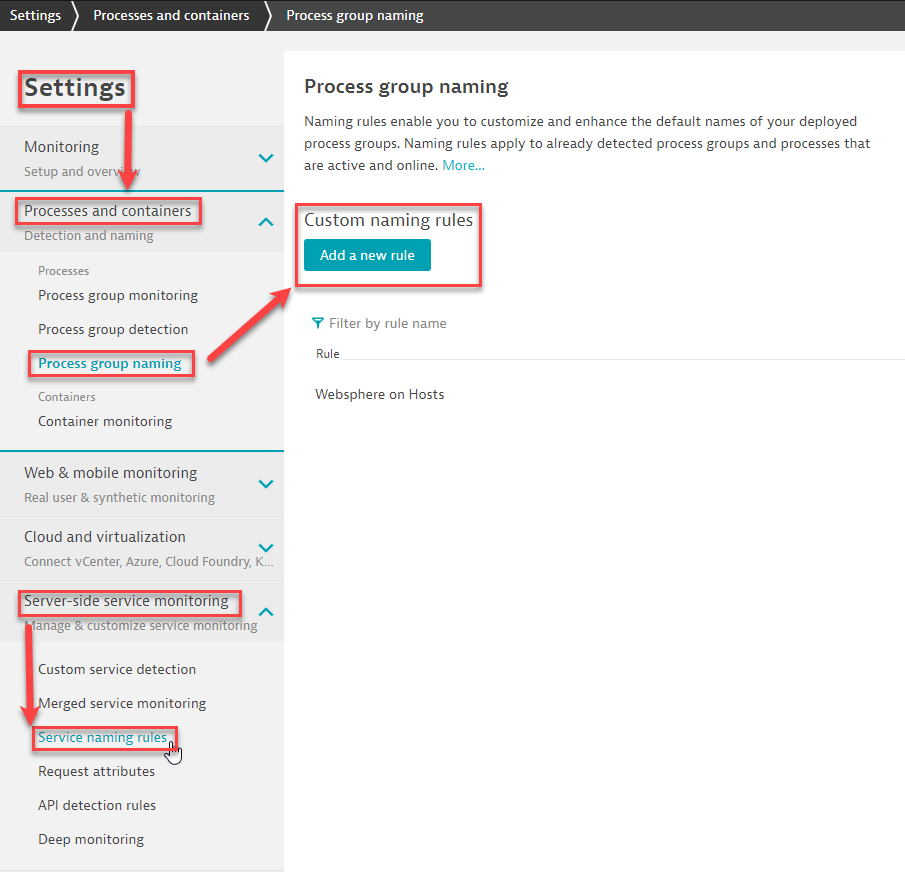Select Service naming rules in the sidebar
Screen dimensions: 905x872
point(103,737)
